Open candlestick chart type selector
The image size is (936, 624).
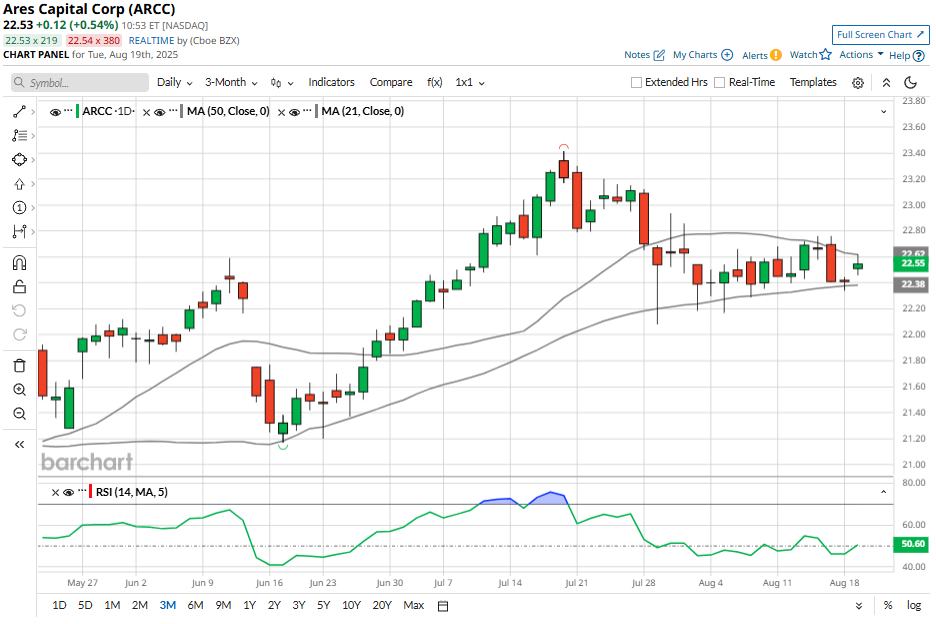point(281,83)
